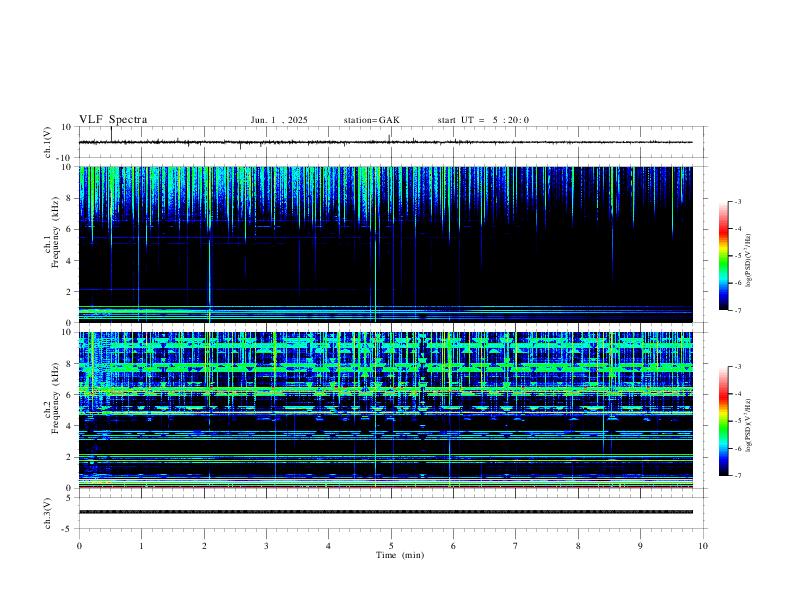
Task: Click time axis tick label "8"
Action: (x=578, y=546)
